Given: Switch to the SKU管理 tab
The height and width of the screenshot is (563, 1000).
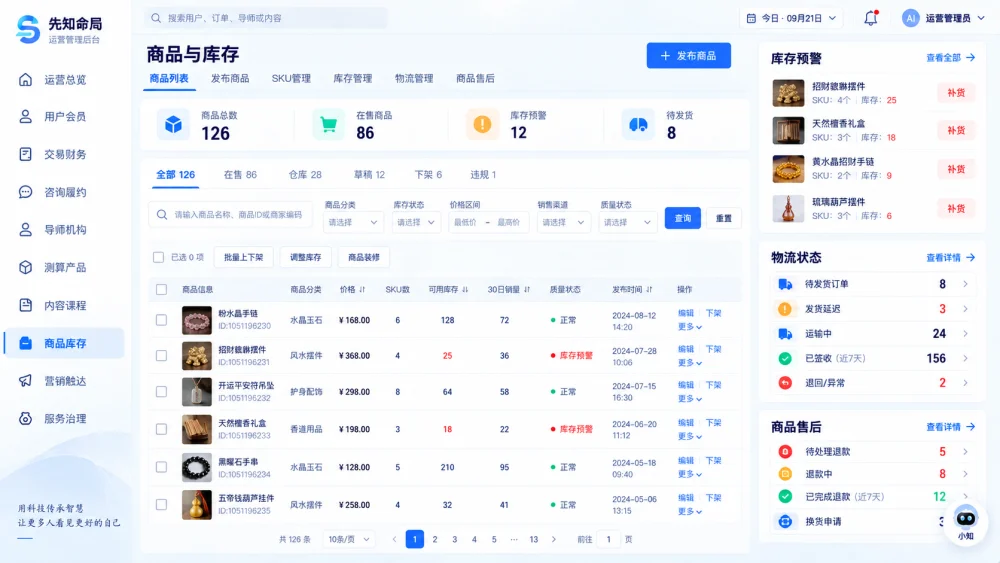Looking at the screenshot, I should tap(291, 78).
